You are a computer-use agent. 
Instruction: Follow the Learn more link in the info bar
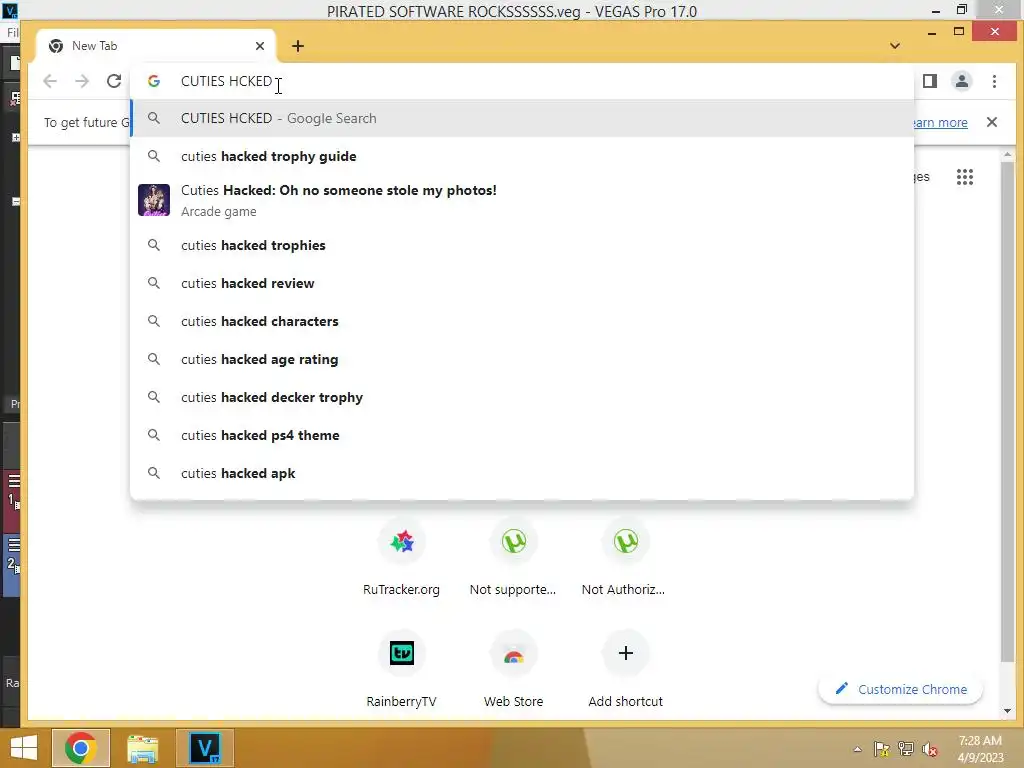(940, 122)
